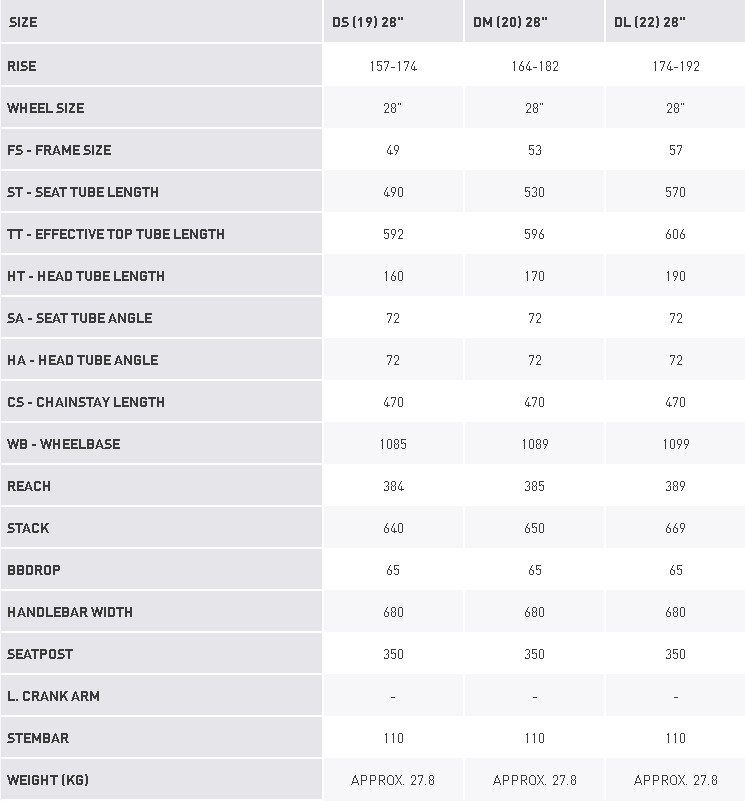Viewport: 745px width, 801px height.
Task: Click the REACH value 384
Action: point(393,486)
